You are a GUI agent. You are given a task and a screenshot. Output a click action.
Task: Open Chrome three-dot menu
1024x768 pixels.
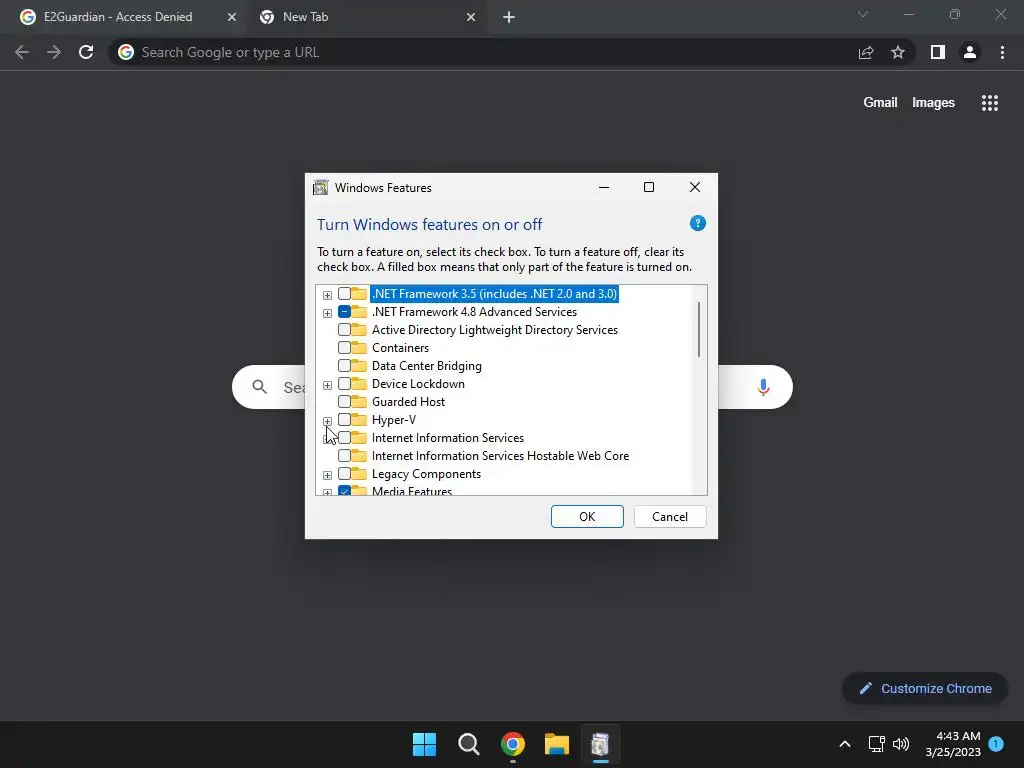[1002, 52]
